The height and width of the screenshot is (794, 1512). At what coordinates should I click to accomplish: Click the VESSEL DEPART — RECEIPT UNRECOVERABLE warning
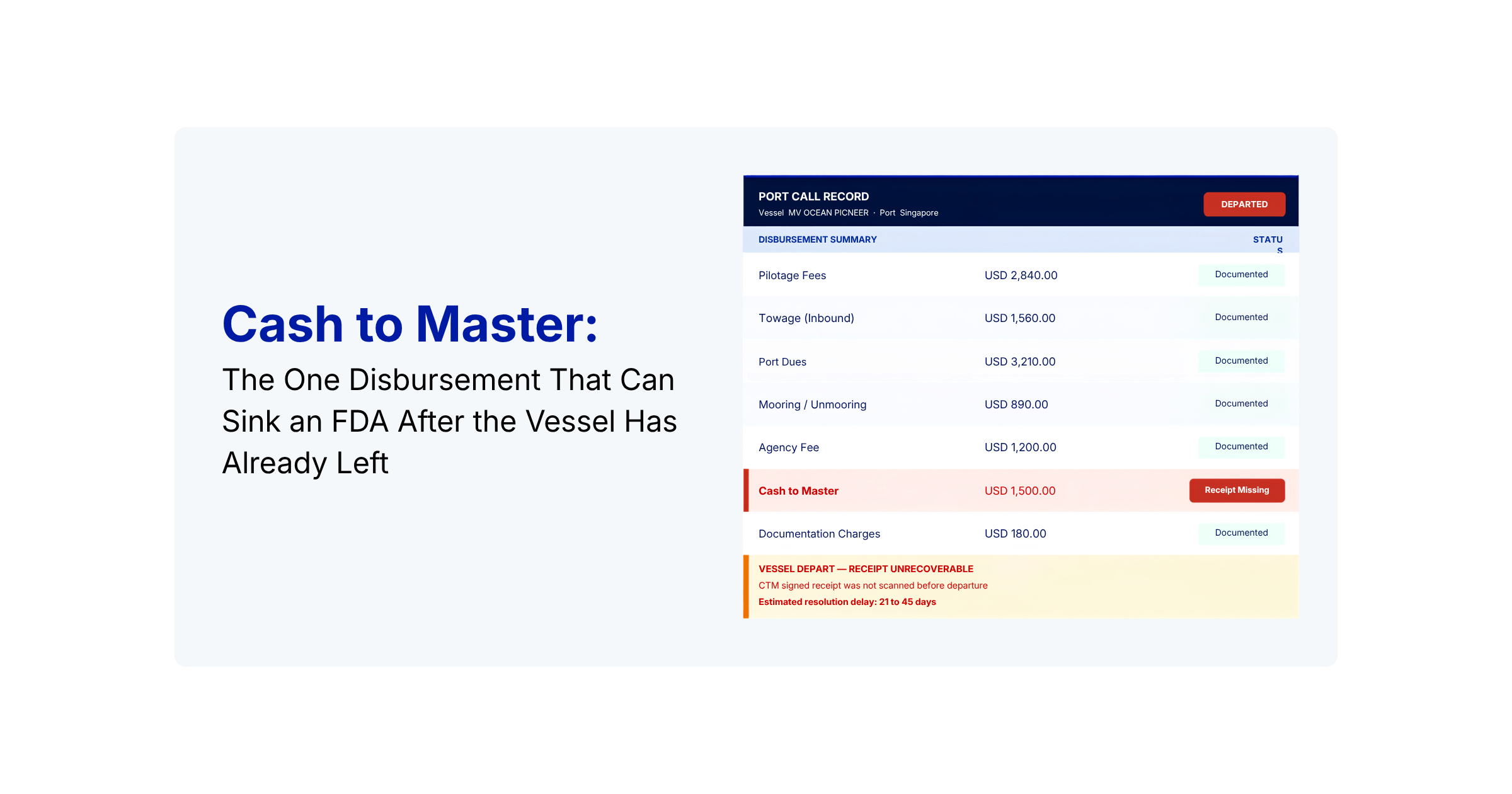866,569
